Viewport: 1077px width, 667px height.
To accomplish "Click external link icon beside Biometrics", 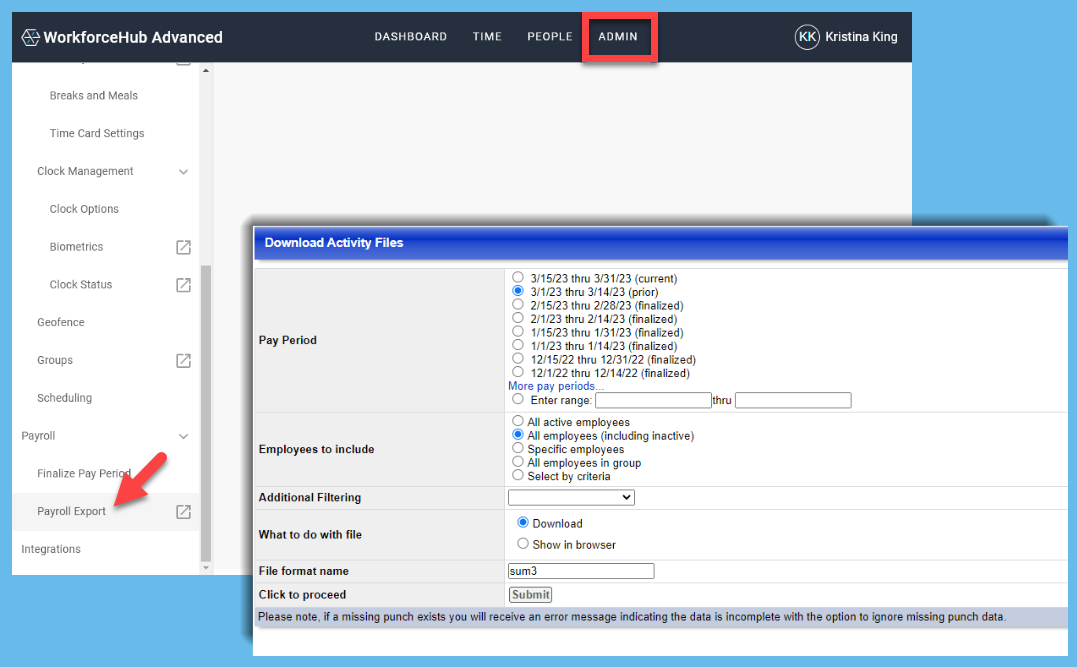I will tap(183, 247).
